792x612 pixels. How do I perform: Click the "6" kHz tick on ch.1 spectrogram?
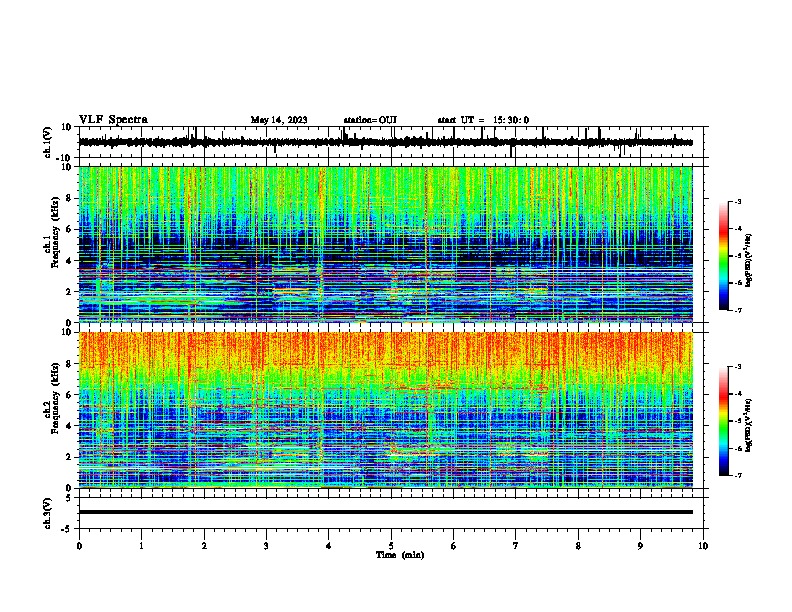tap(69, 229)
